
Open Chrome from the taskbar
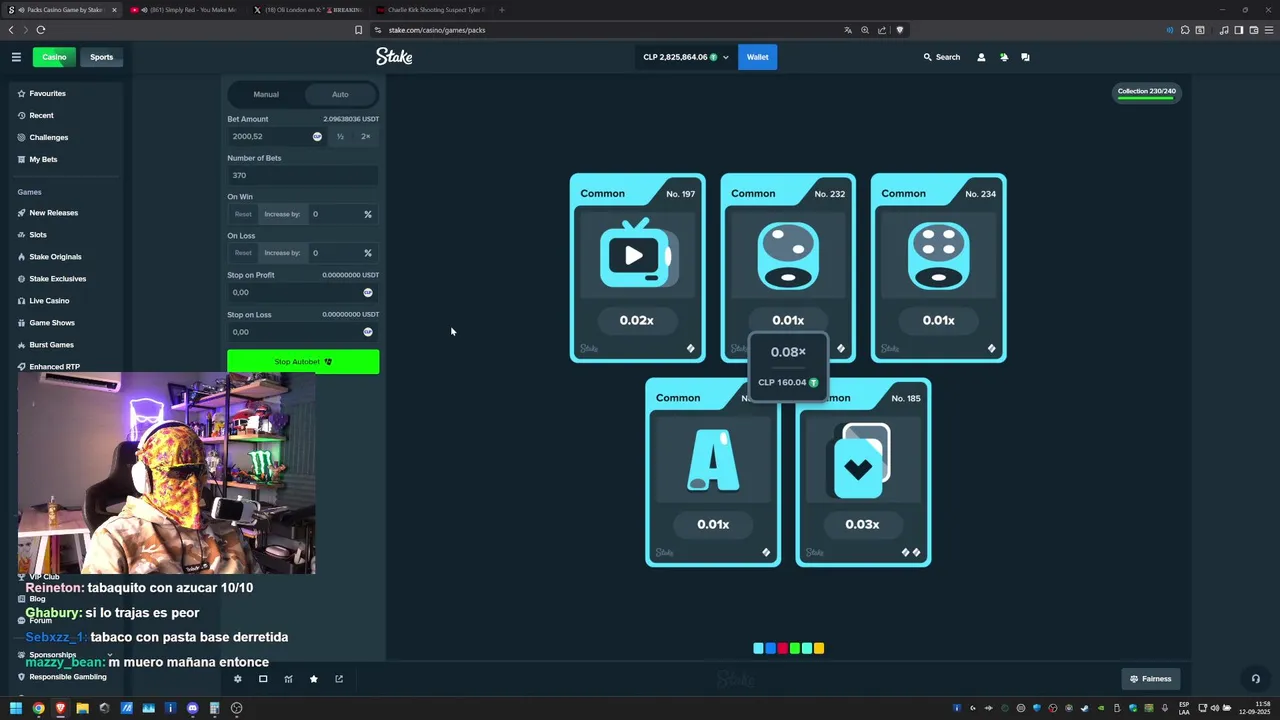tap(38, 708)
